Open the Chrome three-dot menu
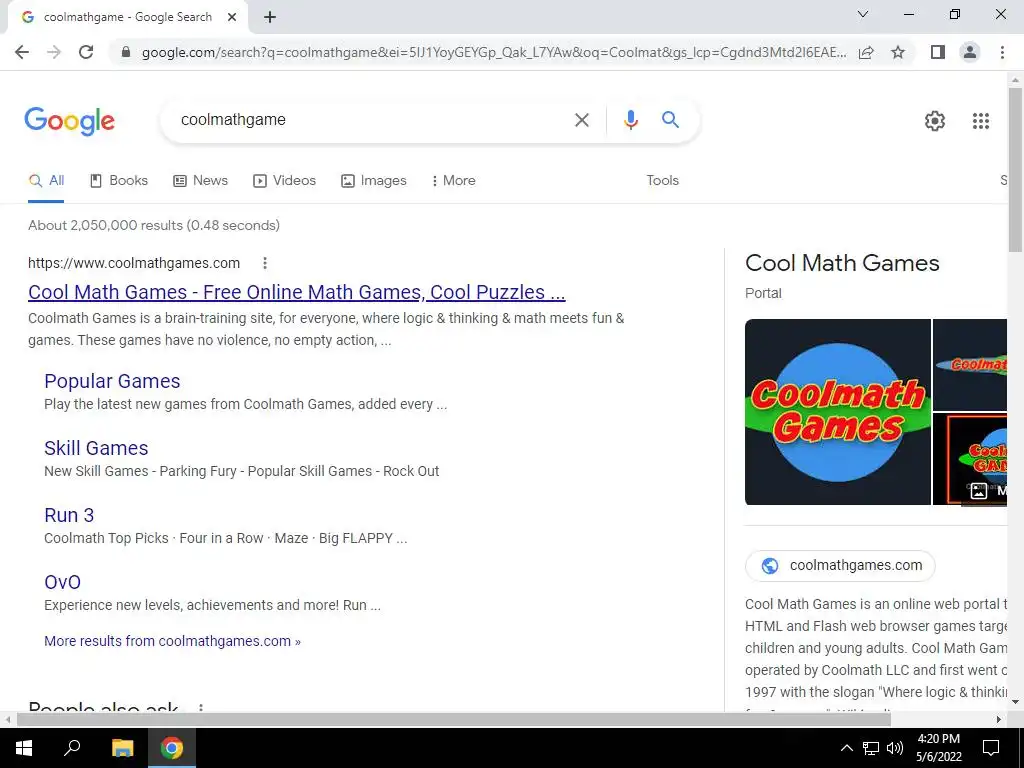 tap(1002, 52)
